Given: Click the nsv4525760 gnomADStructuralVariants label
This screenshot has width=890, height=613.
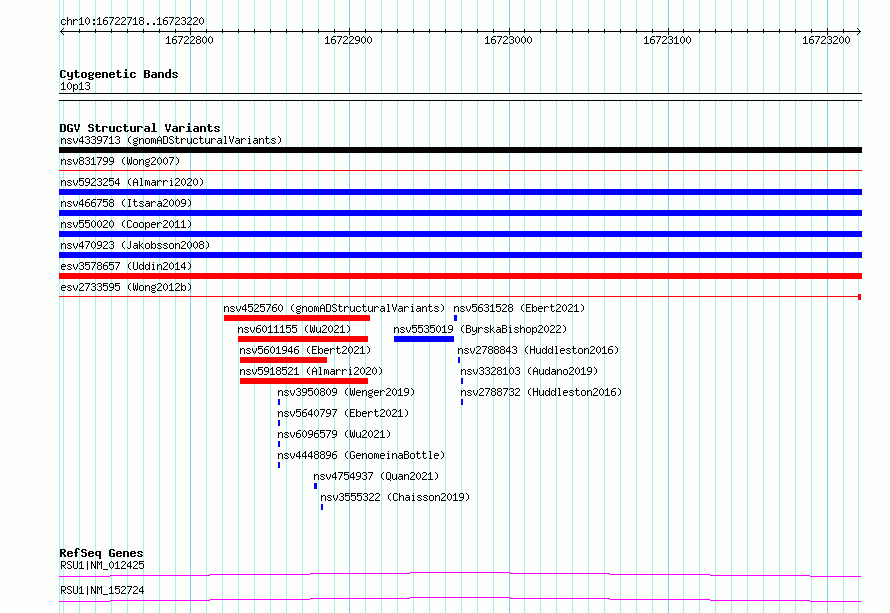Looking at the screenshot, I should point(334,308).
